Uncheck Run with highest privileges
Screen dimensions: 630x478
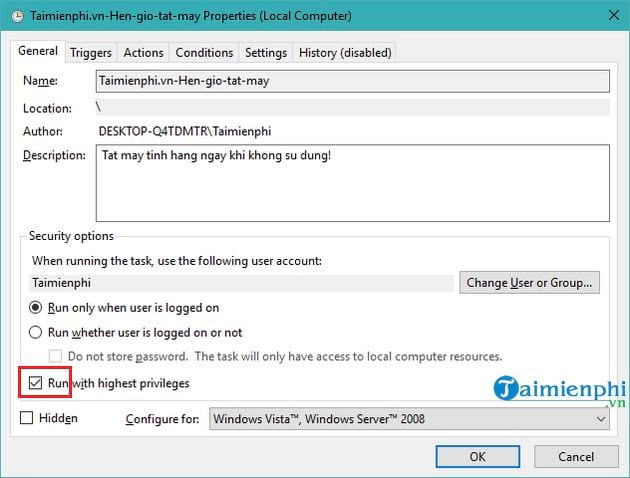click(x=35, y=383)
